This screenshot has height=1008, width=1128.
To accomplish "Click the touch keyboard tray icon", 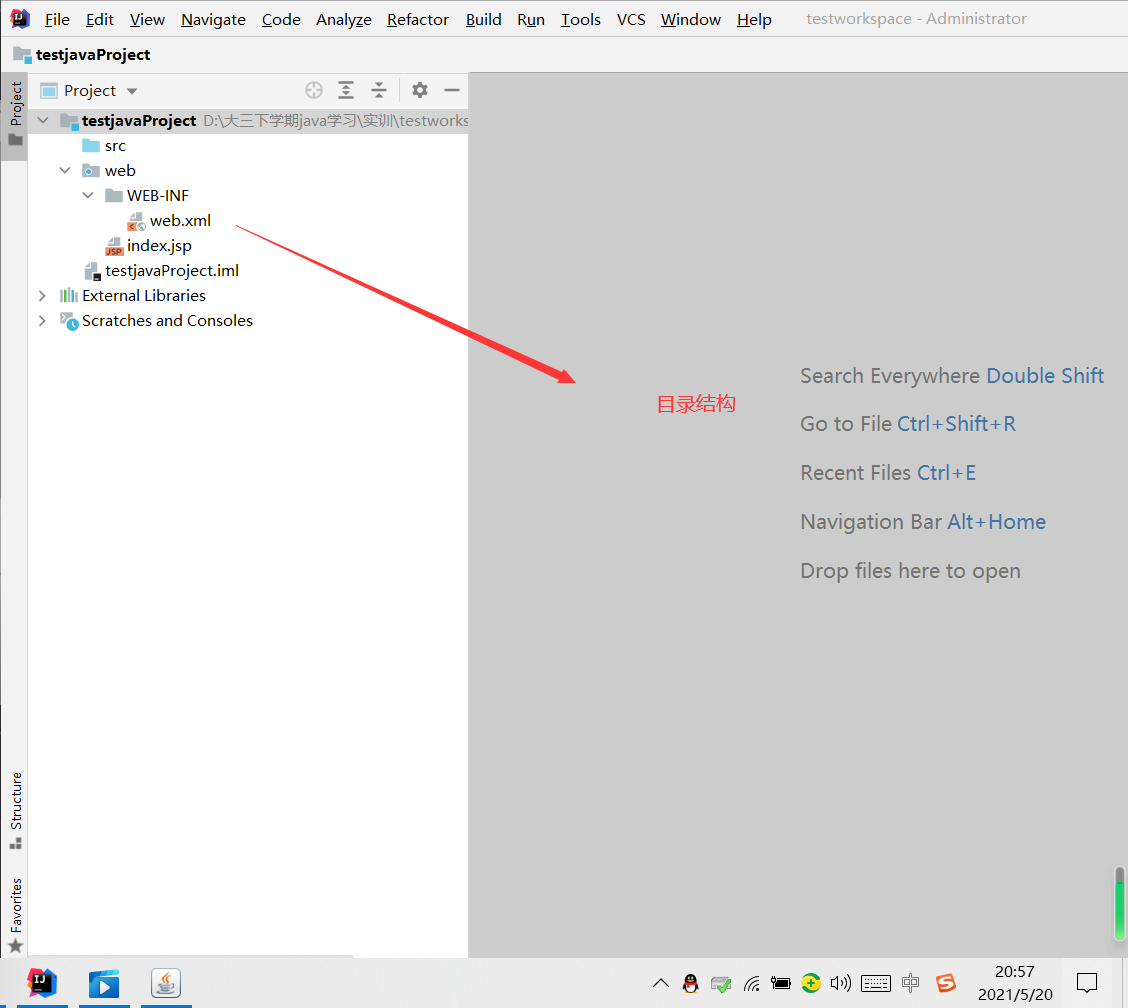I will click(875, 984).
